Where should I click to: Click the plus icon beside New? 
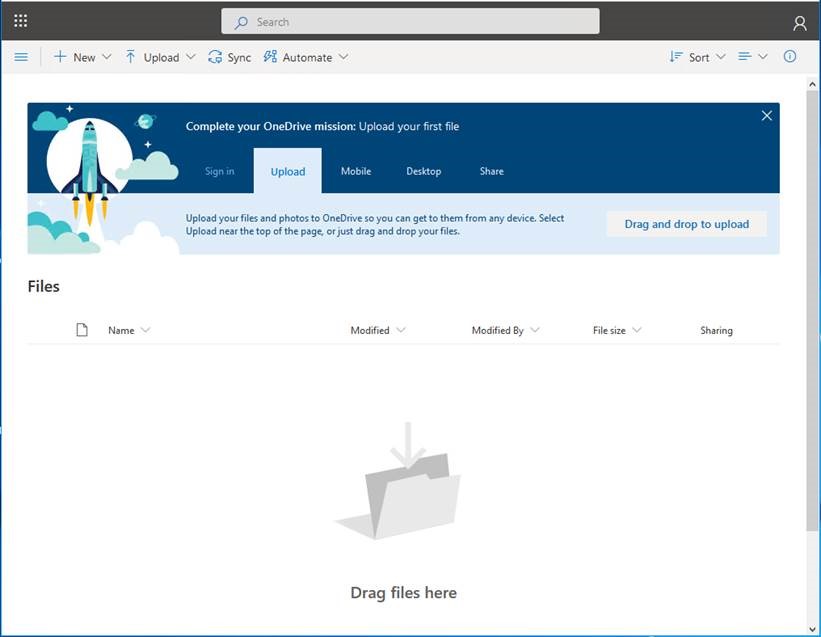click(x=60, y=57)
